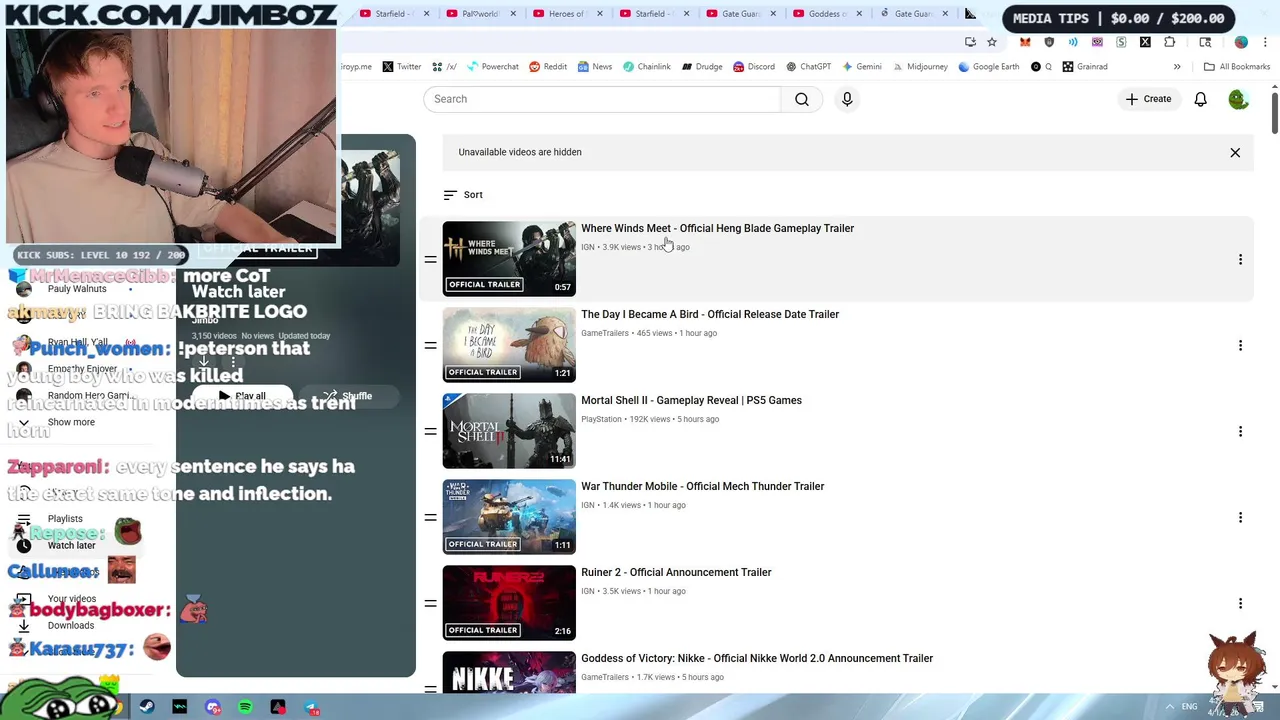The image size is (1280, 720).
Task: Open options menu for Ruiner 2 video
Action: [x=1240, y=604]
